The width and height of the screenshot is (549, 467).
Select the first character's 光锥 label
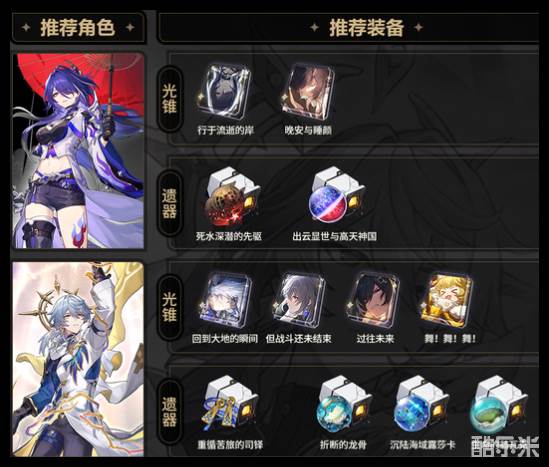coord(169,99)
